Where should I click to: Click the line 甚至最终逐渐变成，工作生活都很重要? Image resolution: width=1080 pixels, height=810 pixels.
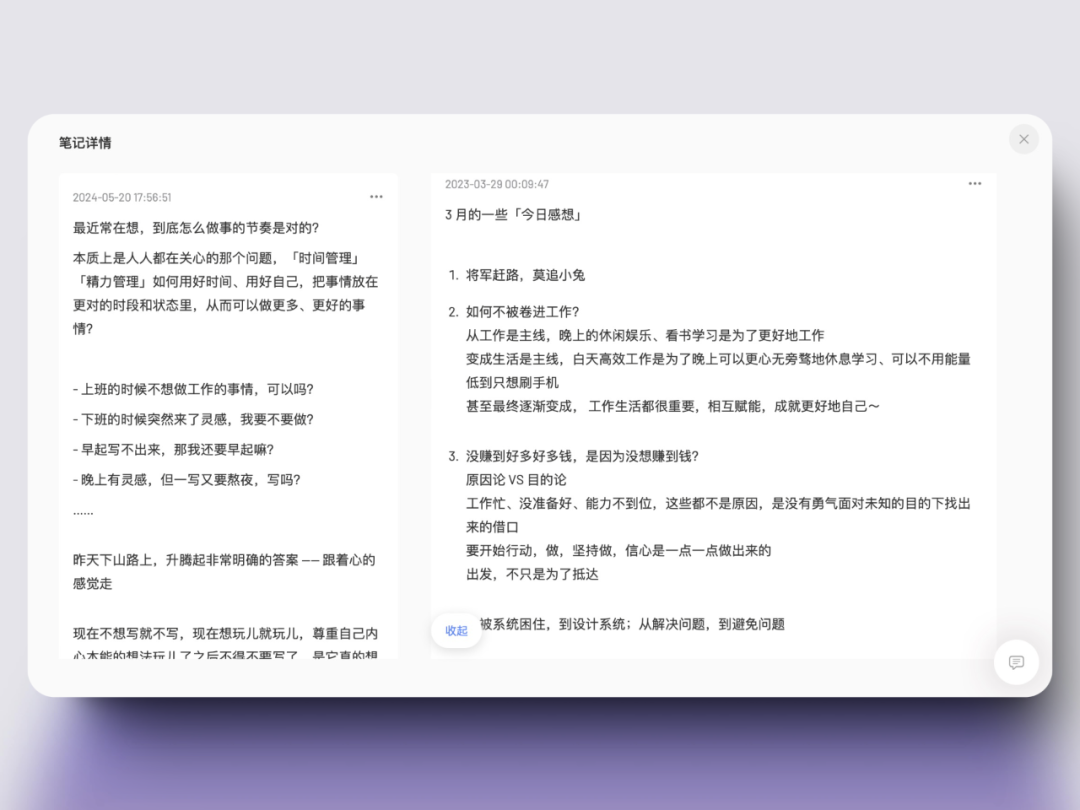673,406
